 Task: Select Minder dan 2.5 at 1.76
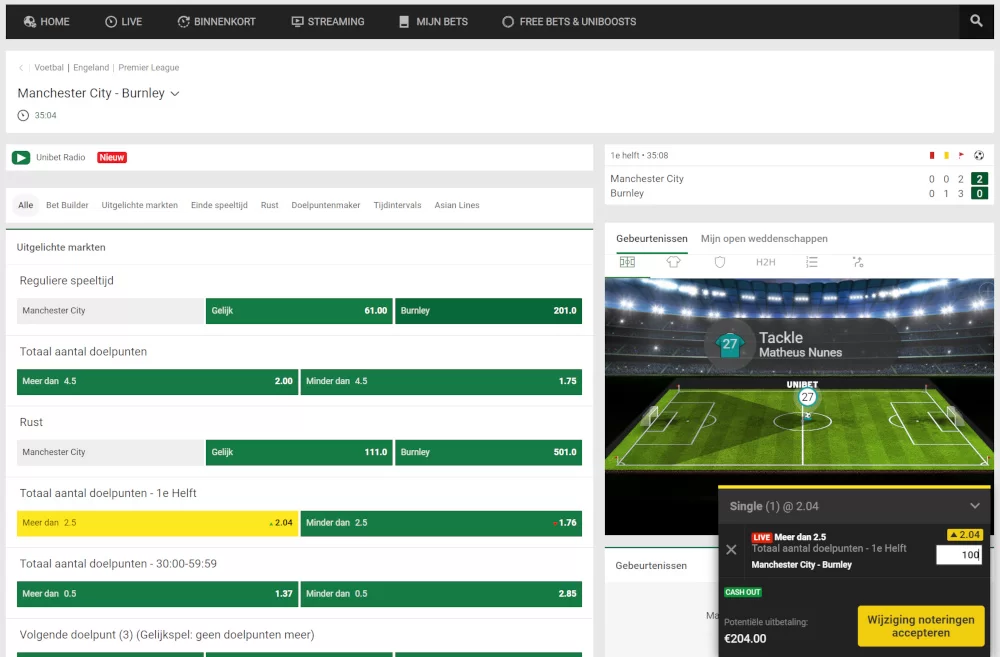(441, 523)
